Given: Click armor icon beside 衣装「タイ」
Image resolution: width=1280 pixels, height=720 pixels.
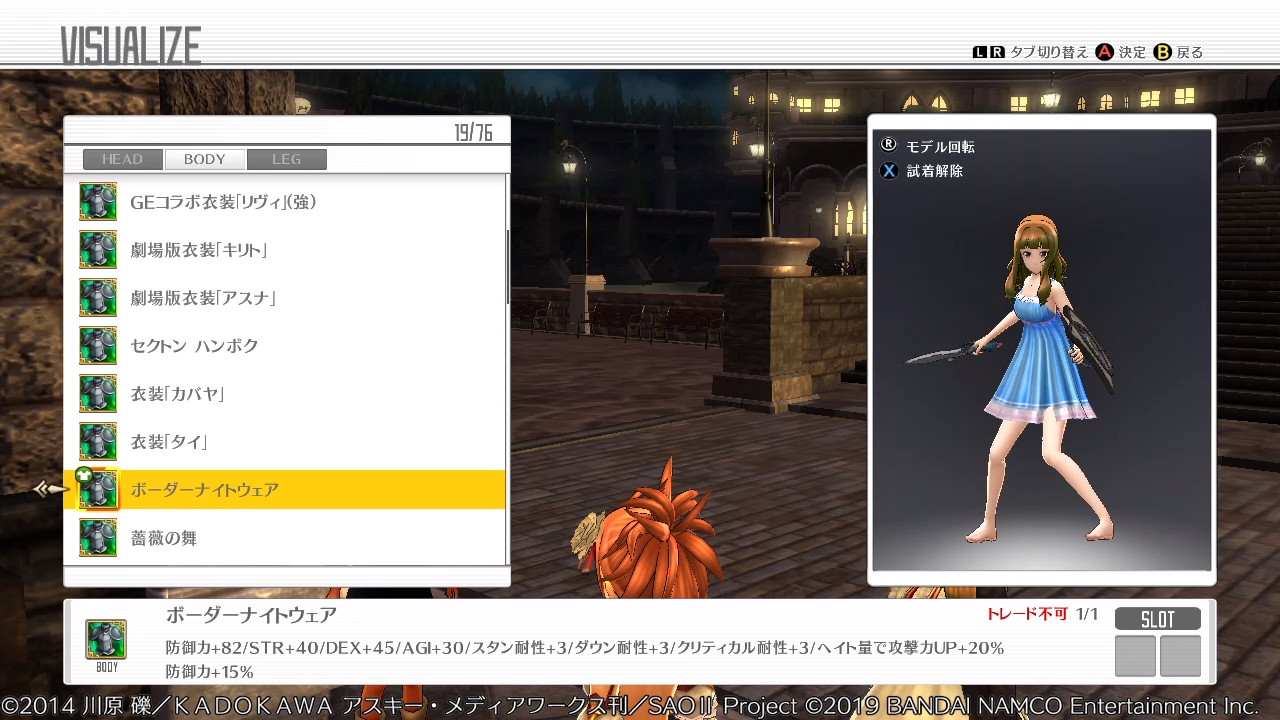Looking at the screenshot, I should pyautogui.click(x=98, y=442).
